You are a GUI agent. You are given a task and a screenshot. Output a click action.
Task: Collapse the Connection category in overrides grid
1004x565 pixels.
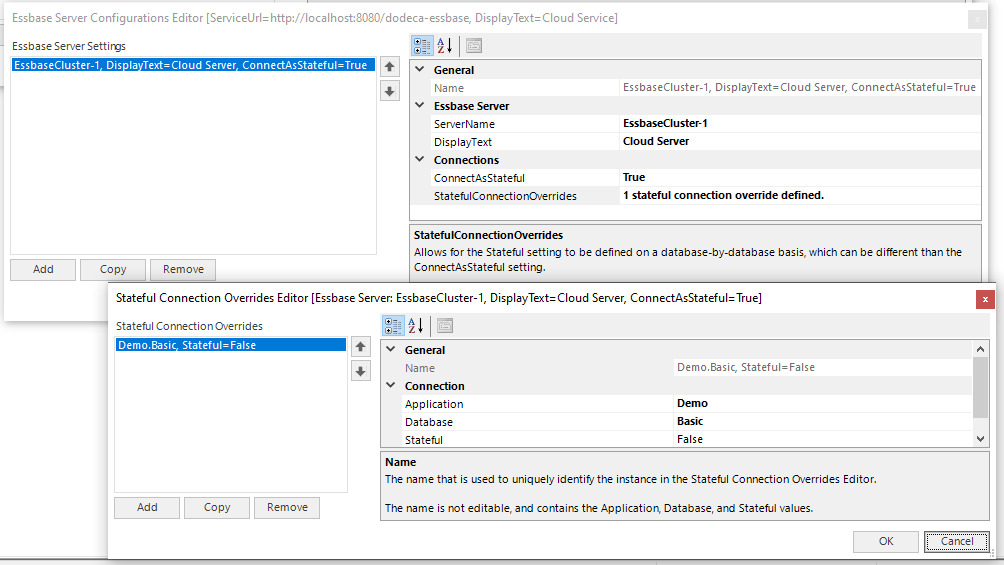pos(391,385)
